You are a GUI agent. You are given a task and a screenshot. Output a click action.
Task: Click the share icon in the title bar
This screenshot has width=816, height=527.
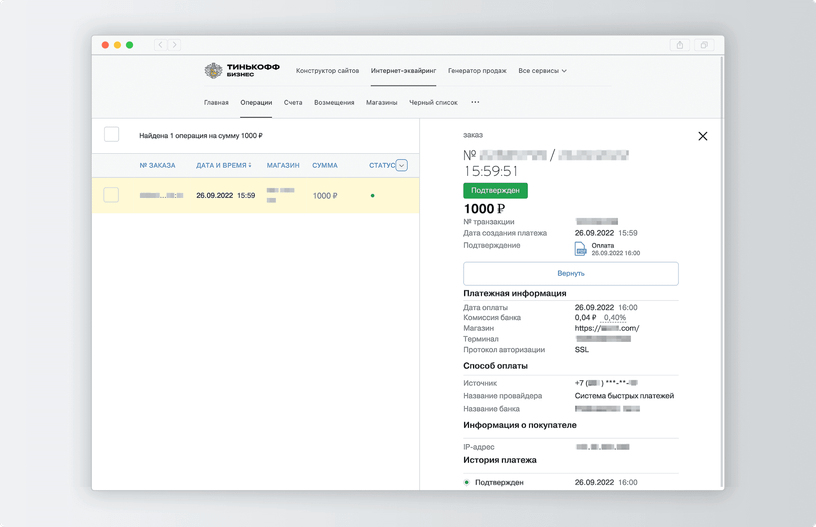(x=680, y=45)
